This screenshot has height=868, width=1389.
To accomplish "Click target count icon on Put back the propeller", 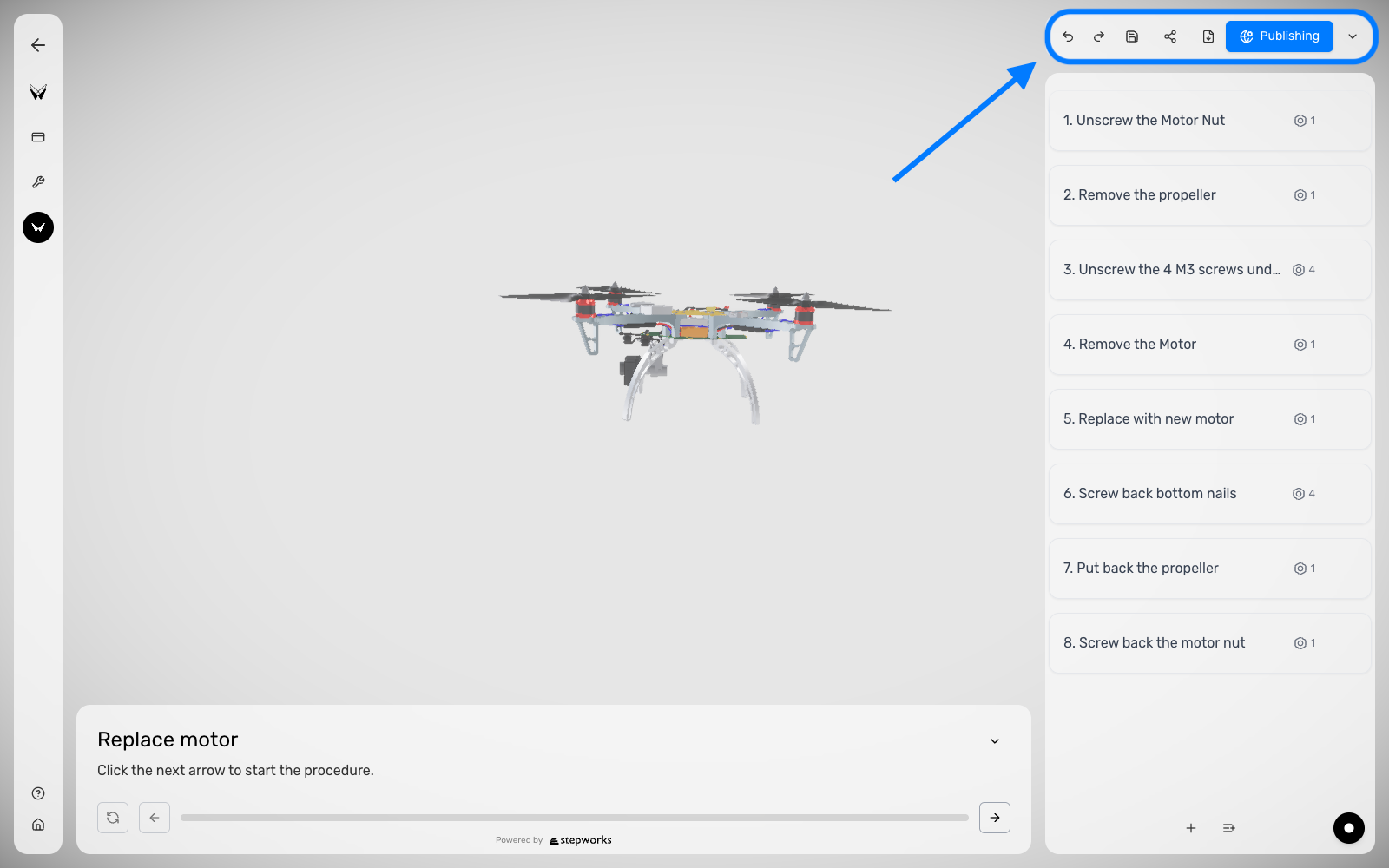I will [1300, 569].
